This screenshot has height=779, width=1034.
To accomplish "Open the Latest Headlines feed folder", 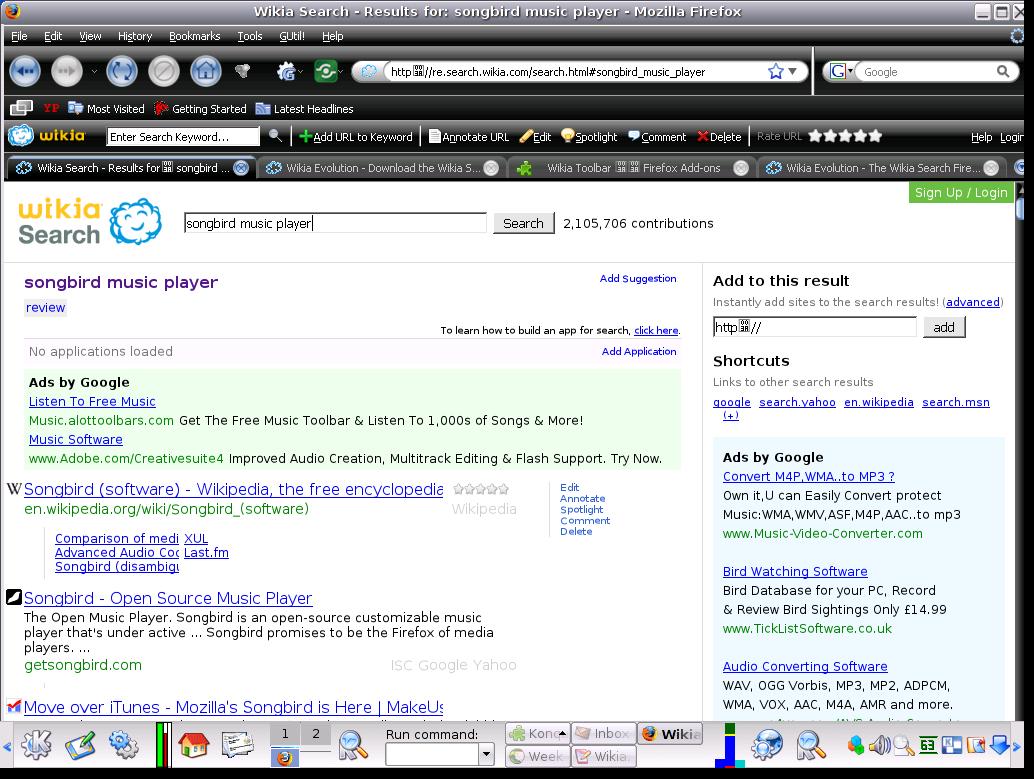I will (x=304, y=109).
